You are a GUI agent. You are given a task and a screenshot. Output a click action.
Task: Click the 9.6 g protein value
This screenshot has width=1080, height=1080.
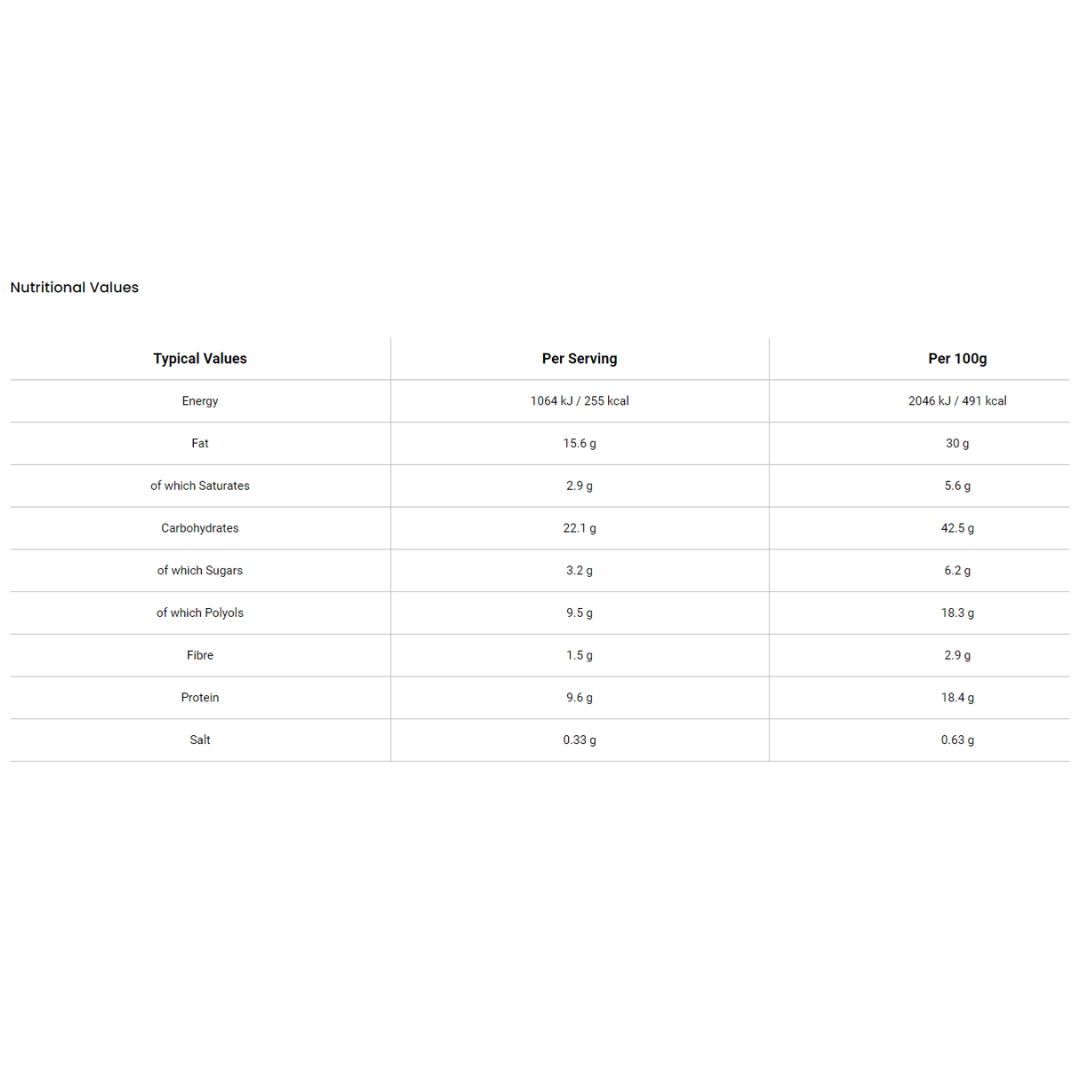point(579,698)
